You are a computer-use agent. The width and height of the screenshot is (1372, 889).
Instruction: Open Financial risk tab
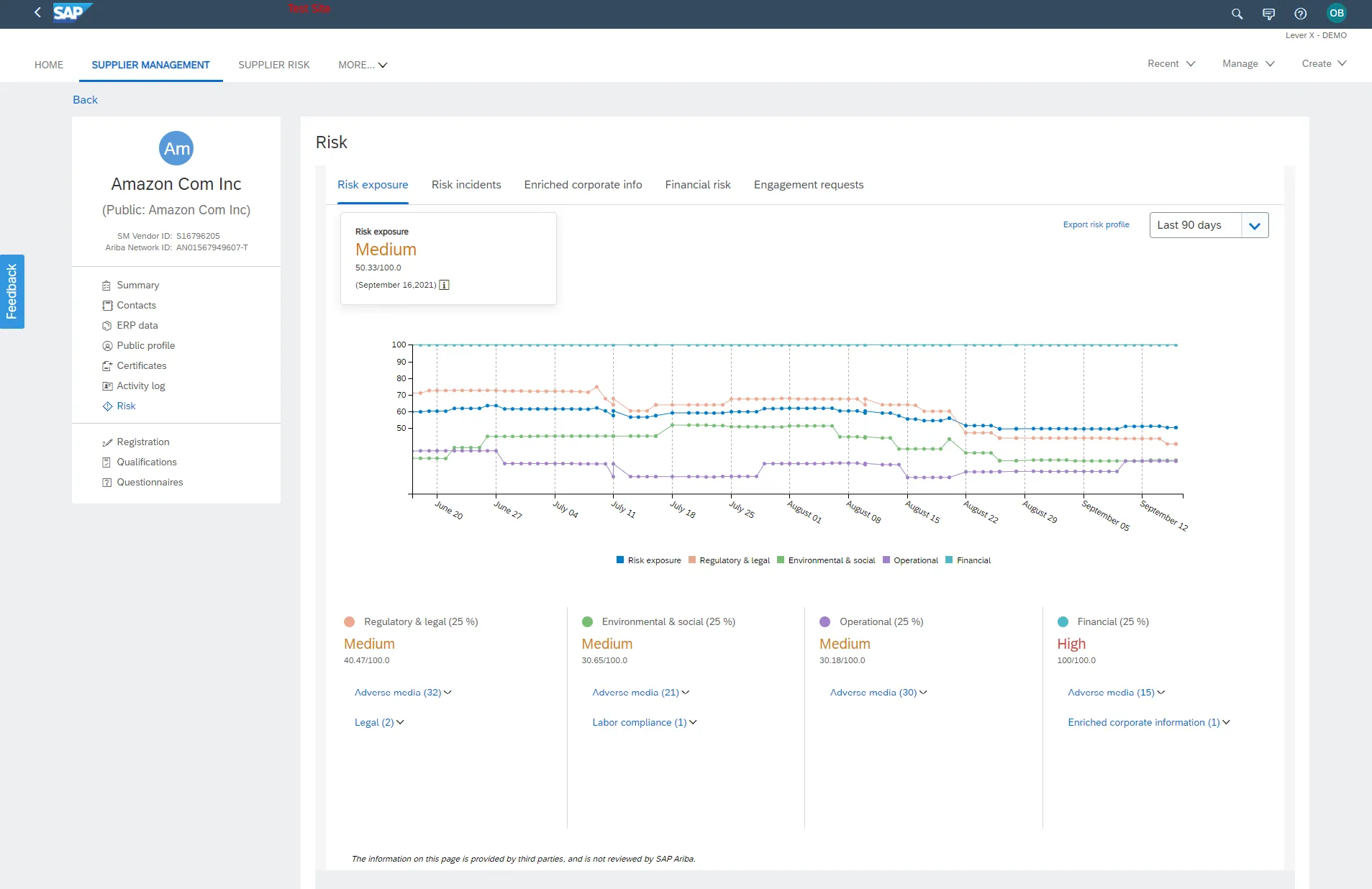coord(698,185)
